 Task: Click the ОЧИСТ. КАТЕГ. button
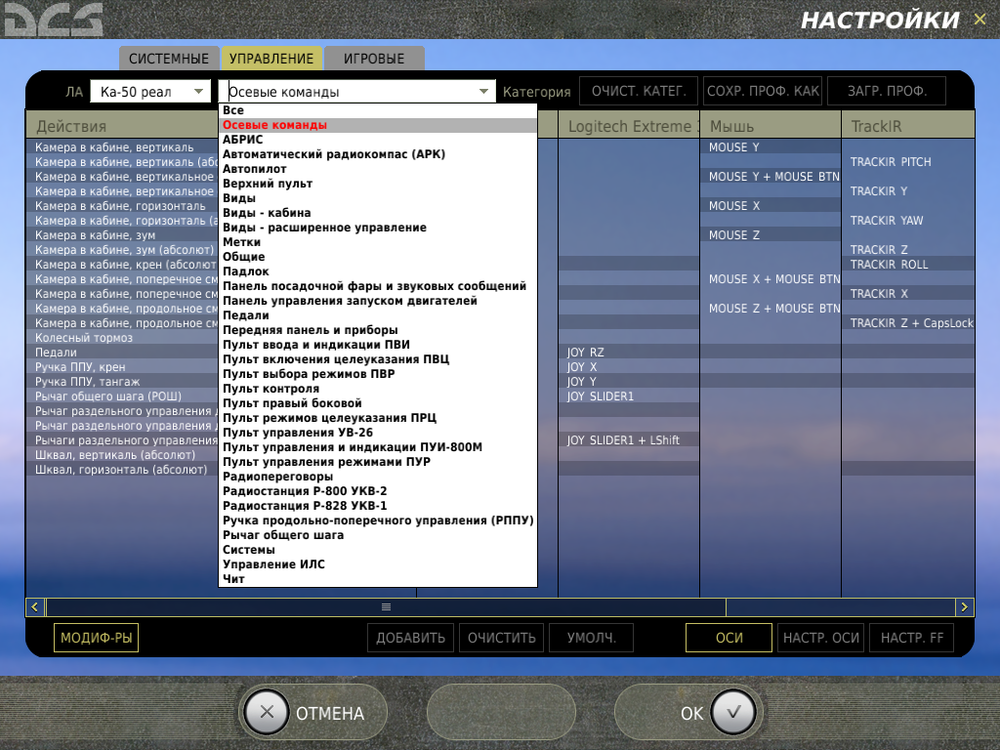click(638, 90)
